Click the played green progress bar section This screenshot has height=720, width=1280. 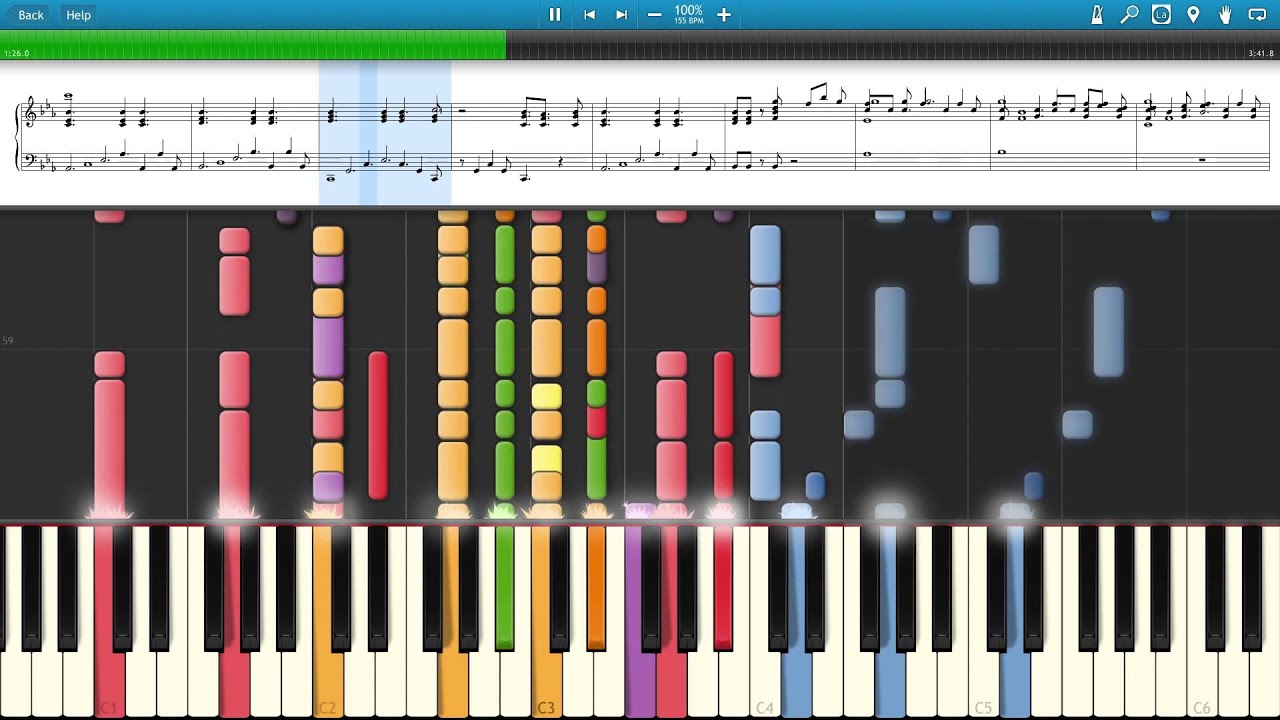[250, 44]
